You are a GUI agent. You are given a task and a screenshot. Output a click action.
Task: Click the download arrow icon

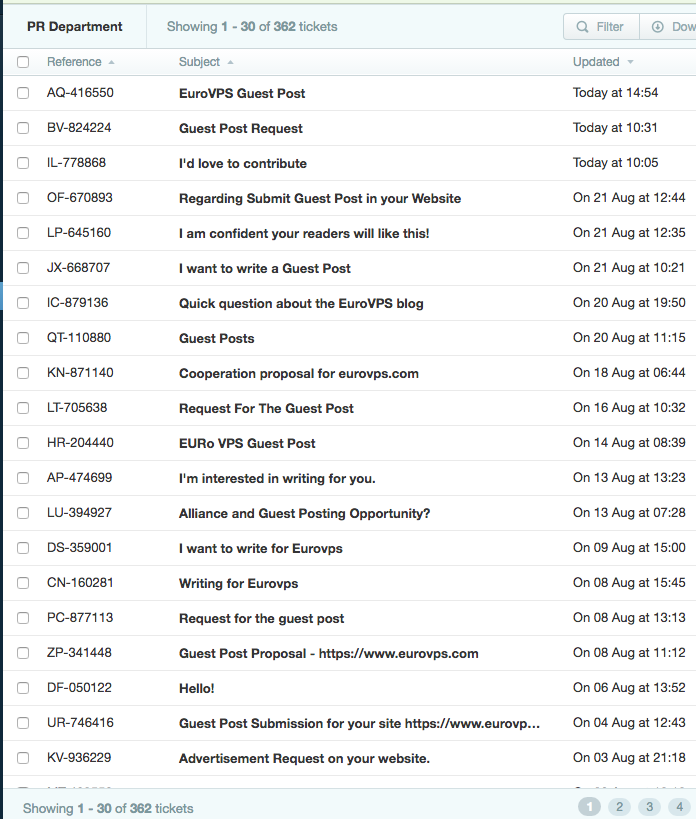coord(658,27)
